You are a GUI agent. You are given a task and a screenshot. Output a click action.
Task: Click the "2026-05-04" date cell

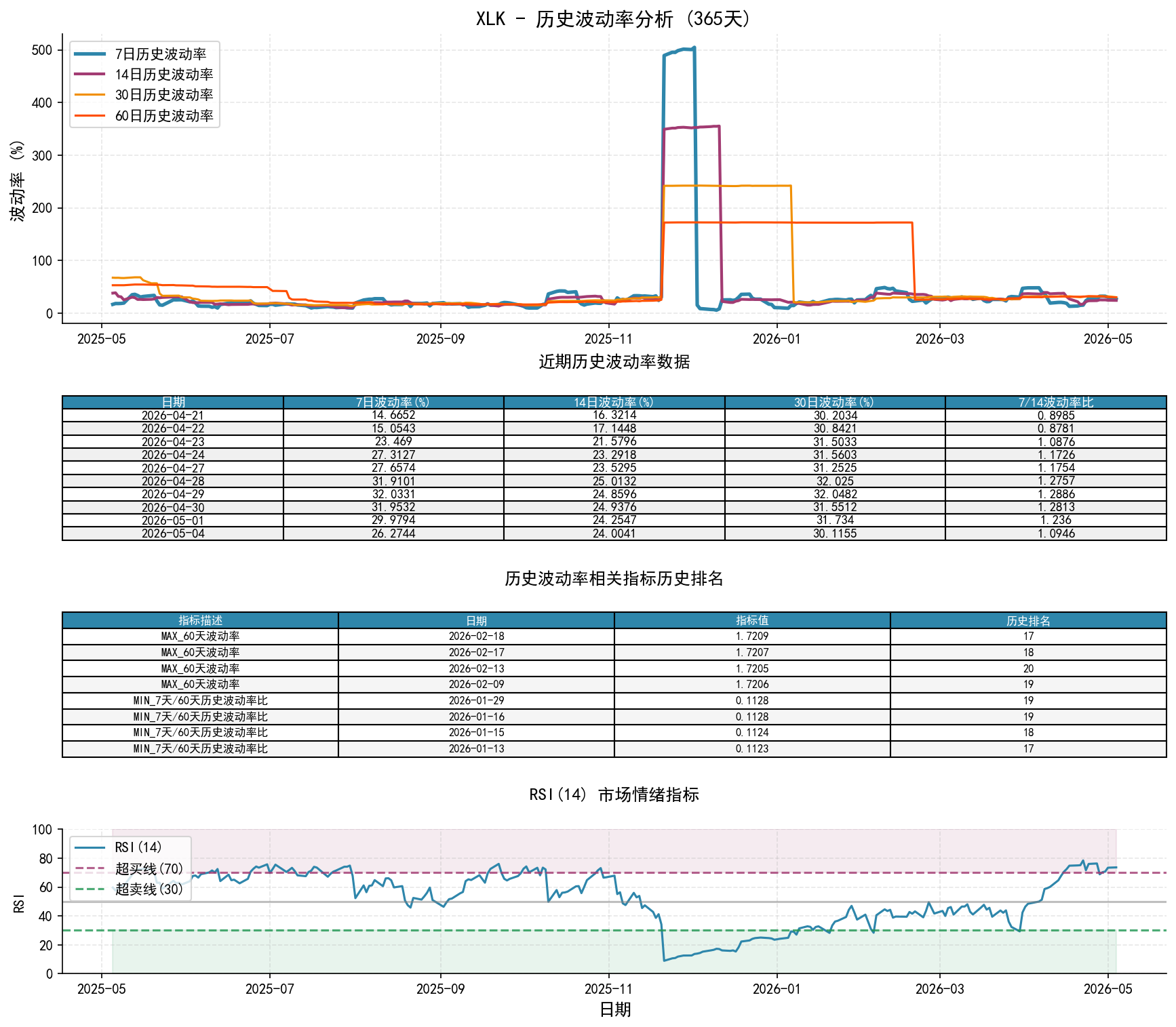(x=173, y=533)
